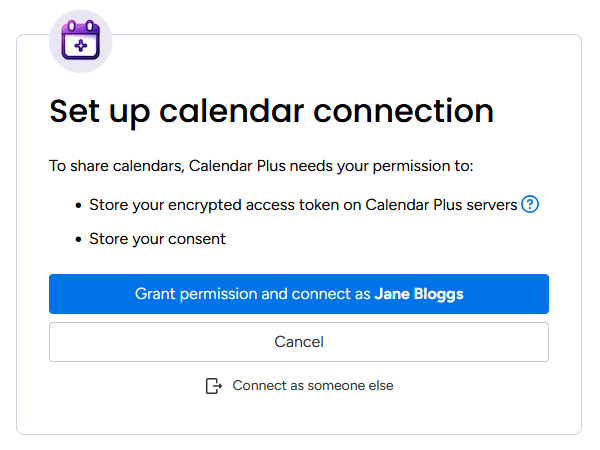Click the plus symbol inside calendar logo

(x=80, y=45)
